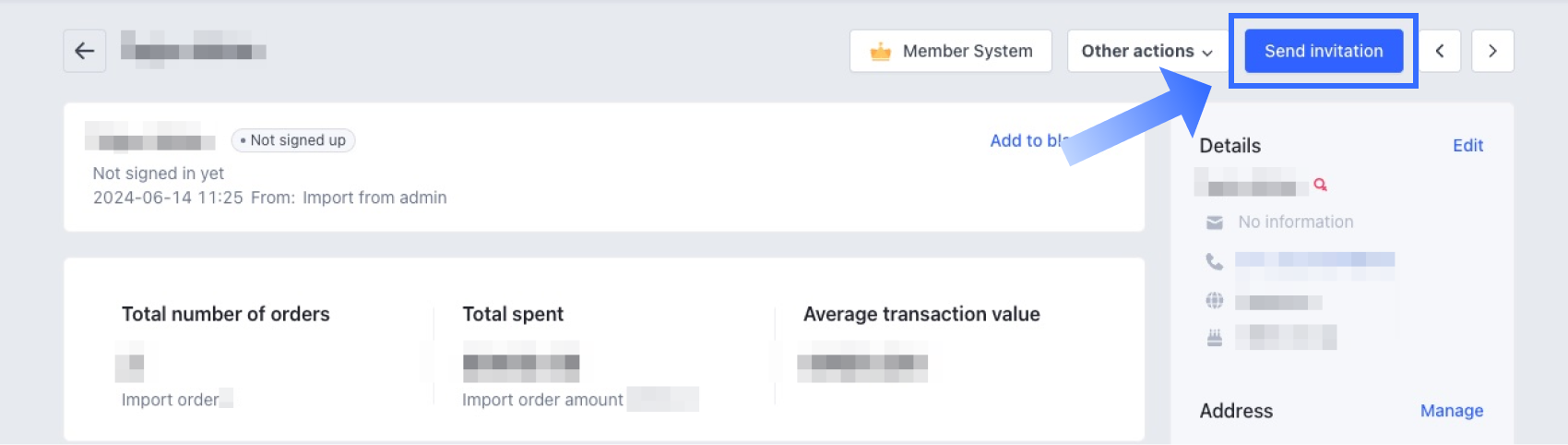This screenshot has height=445, width=1568.
Task: Click the back arrow button
Action: coord(84,51)
